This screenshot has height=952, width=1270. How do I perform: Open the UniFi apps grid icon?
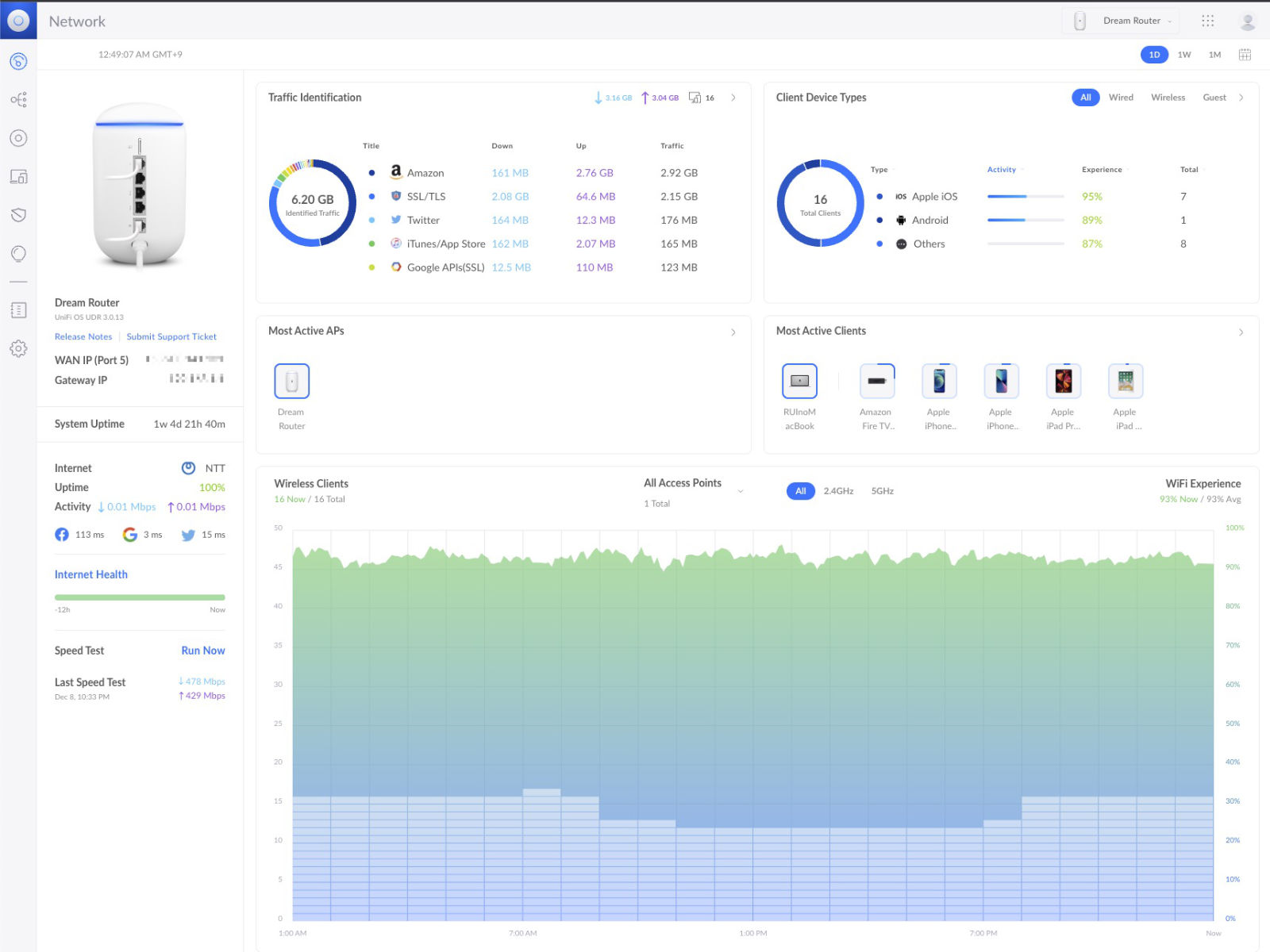click(x=1207, y=21)
